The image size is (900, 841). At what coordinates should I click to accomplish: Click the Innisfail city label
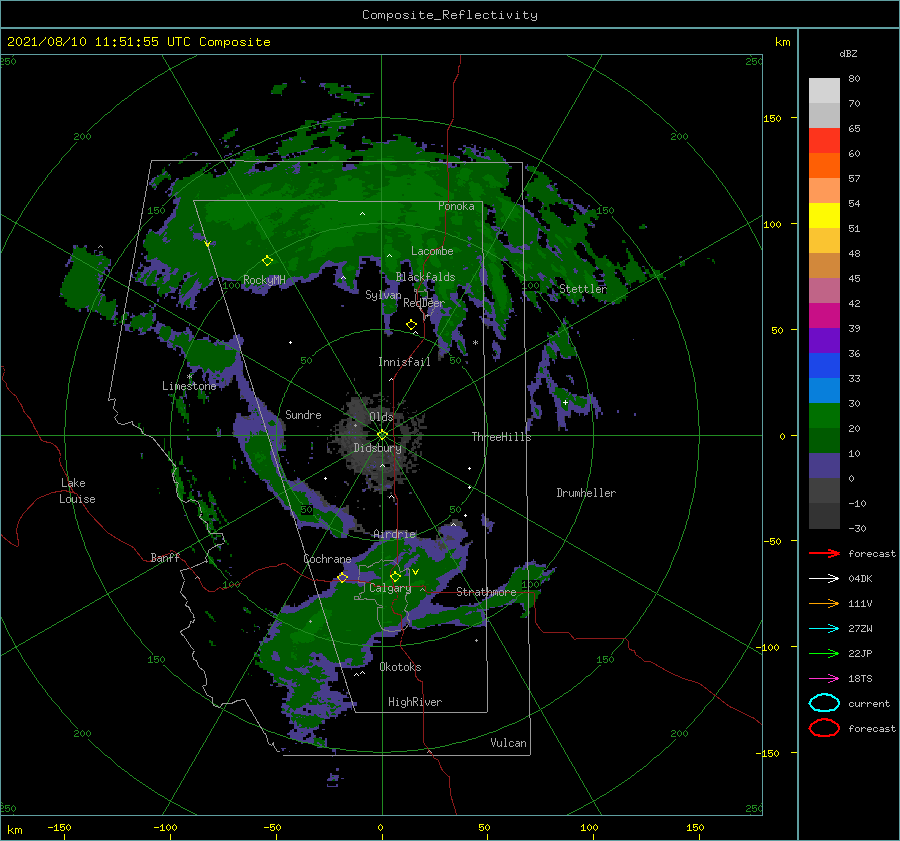coord(404,362)
